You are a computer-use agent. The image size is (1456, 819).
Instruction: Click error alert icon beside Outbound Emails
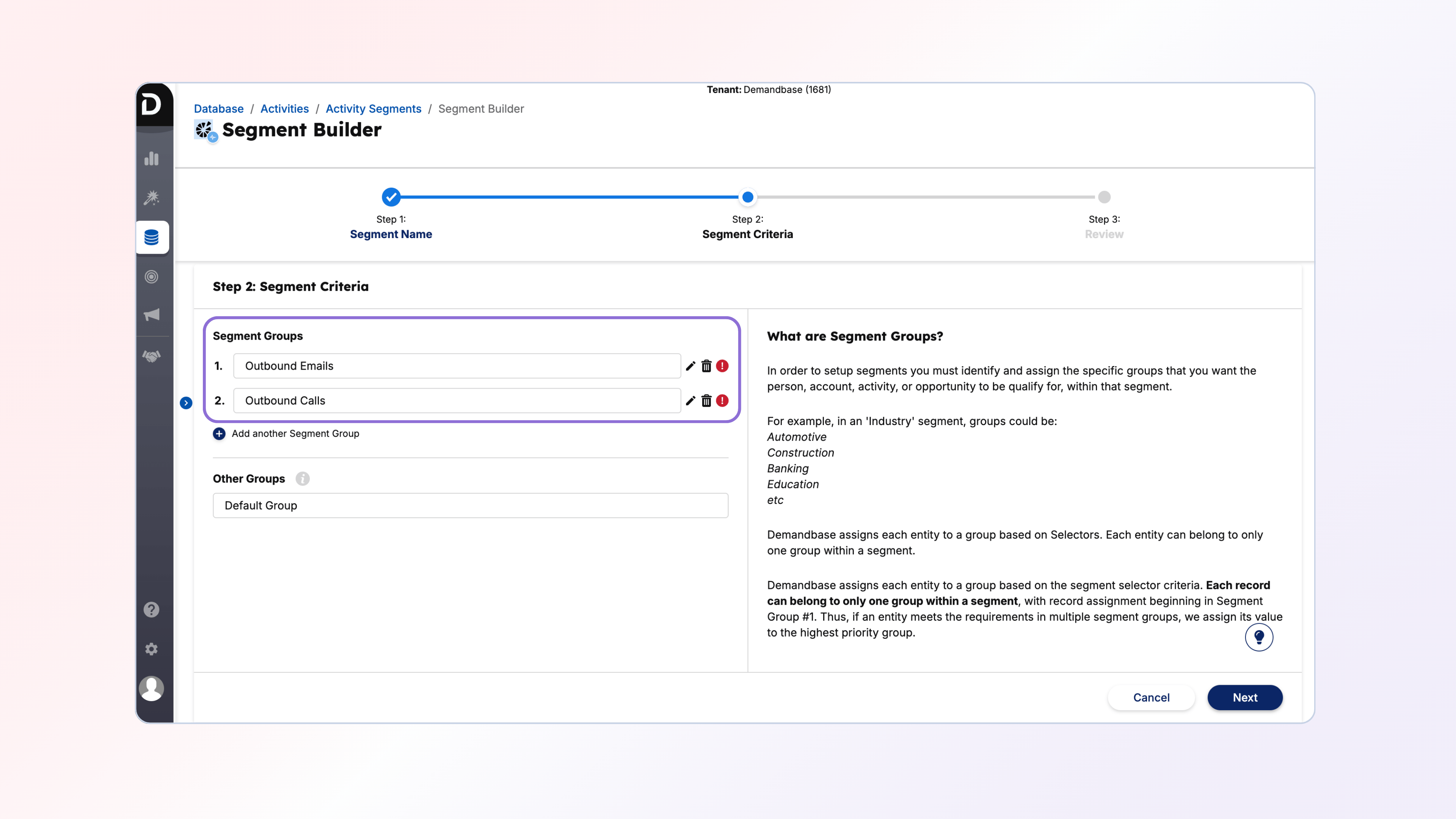[x=722, y=366]
